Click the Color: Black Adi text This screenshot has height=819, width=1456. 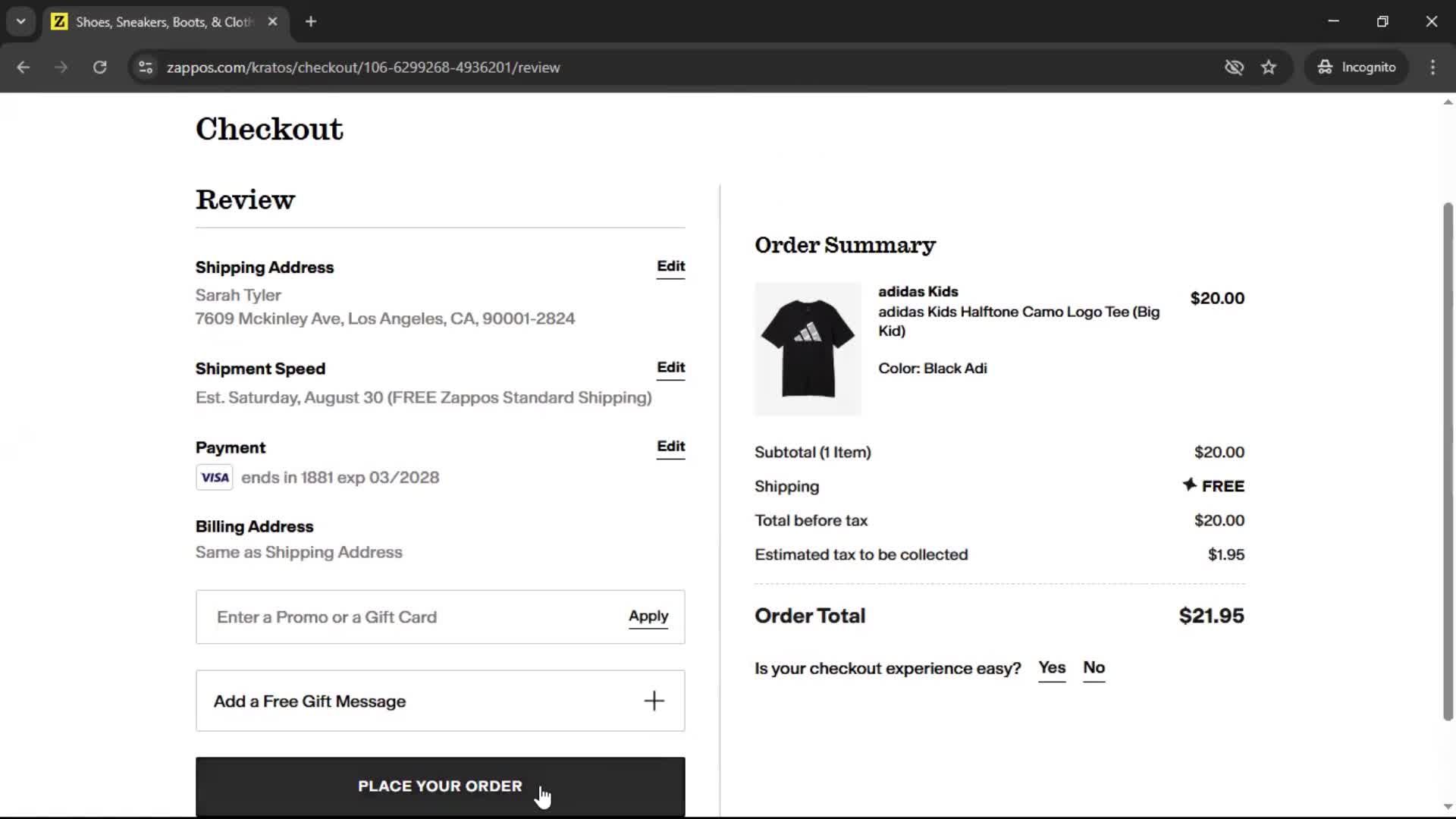coord(933,369)
